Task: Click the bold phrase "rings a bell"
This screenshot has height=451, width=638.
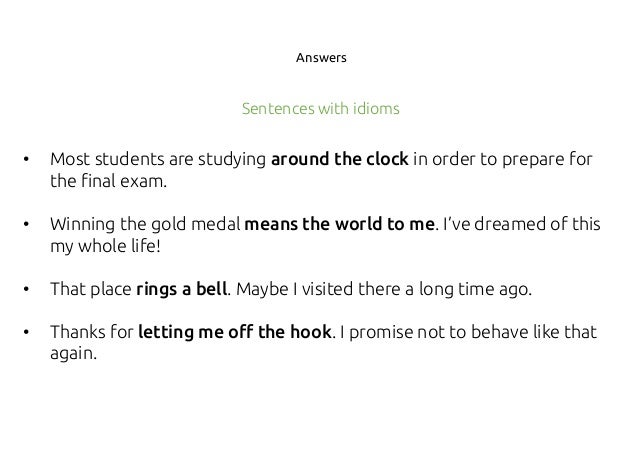Action: [x=181, y=289]
